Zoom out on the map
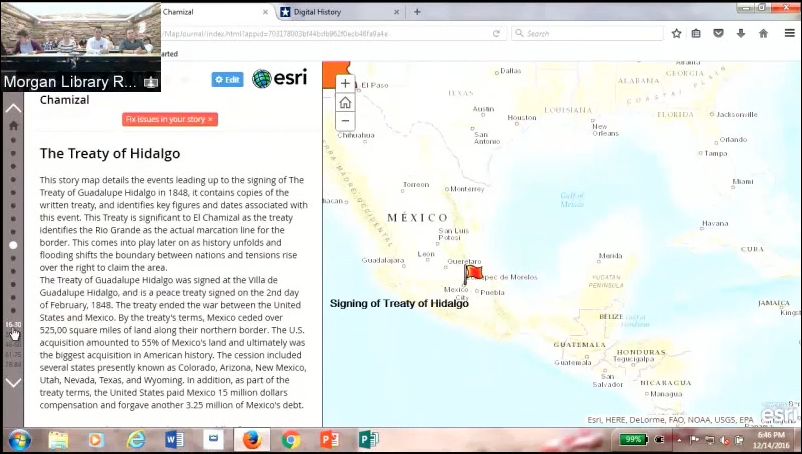 tap(345, 121)
